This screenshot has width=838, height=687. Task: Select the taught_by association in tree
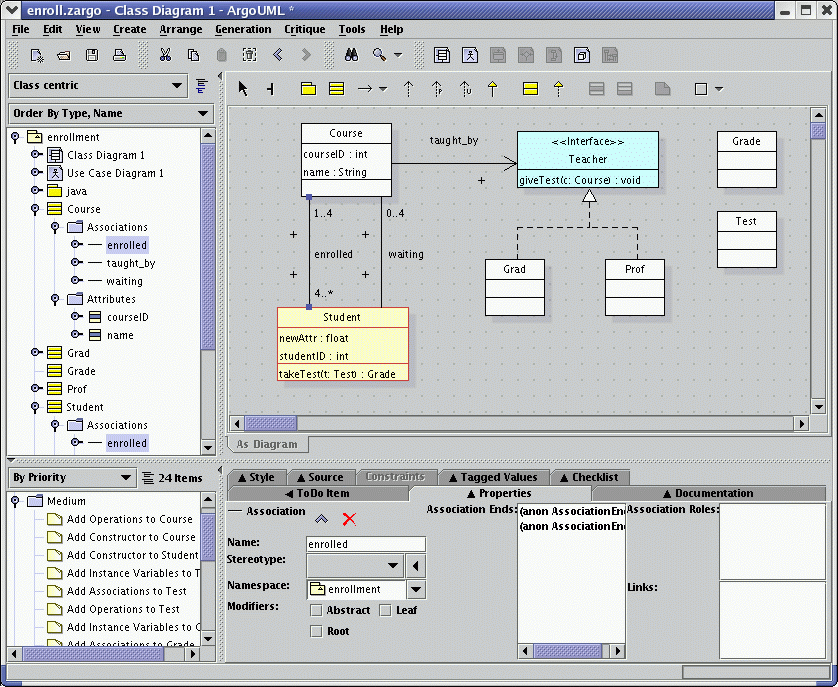130,263
